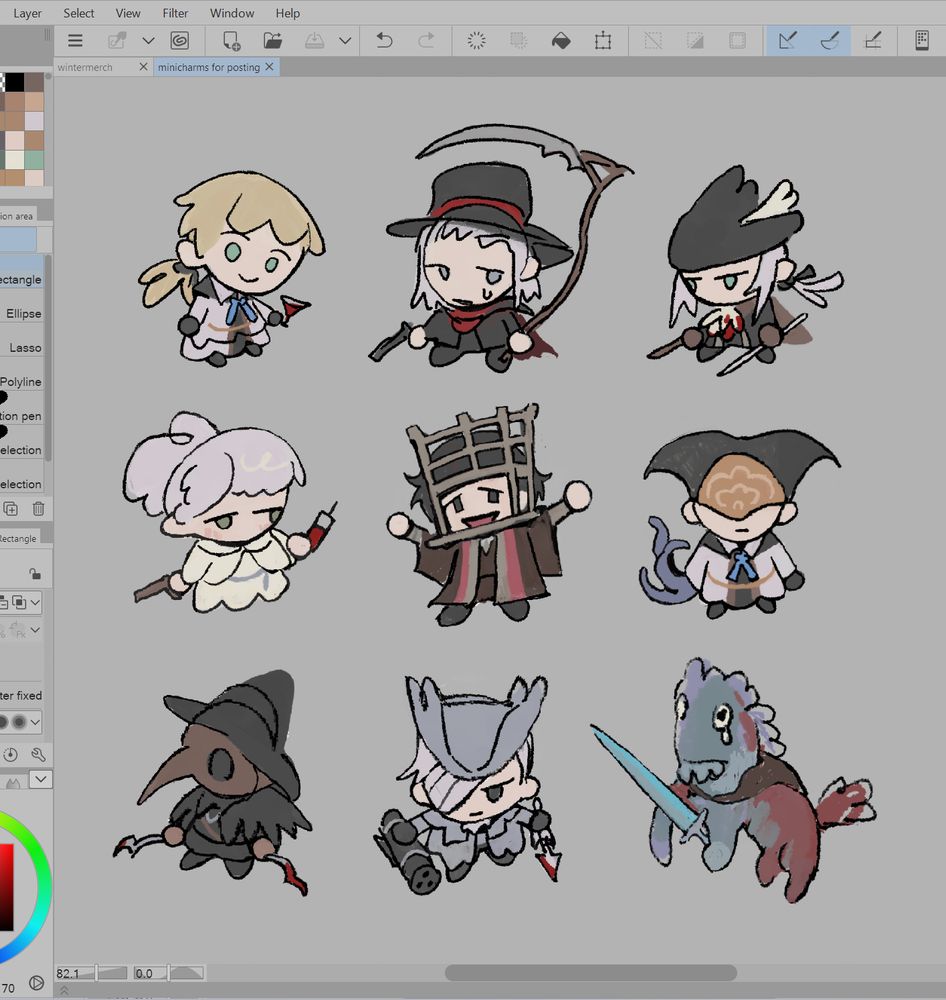Toggle snap to grid
This screenshot has width=946, height=1000.
(872, 41)
